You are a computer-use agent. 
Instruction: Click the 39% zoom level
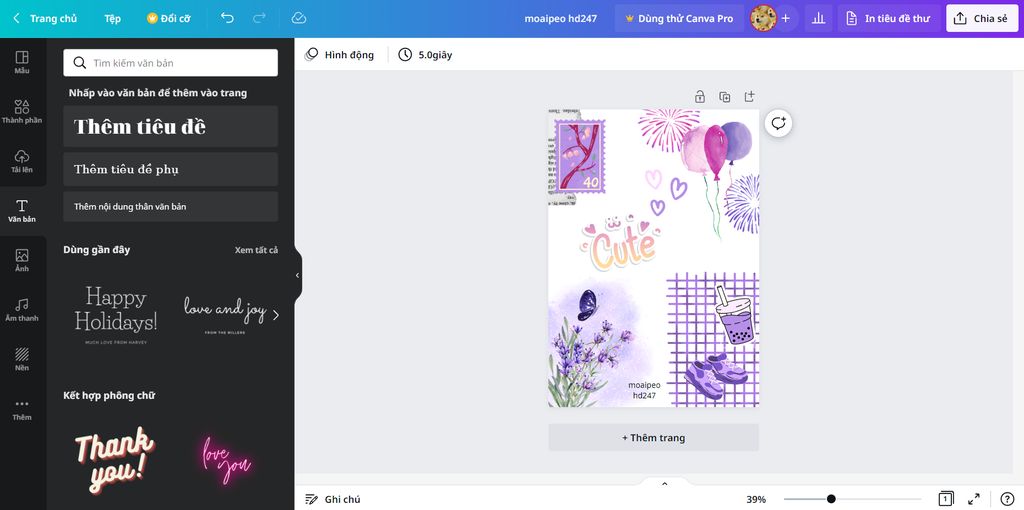[756, 499]
